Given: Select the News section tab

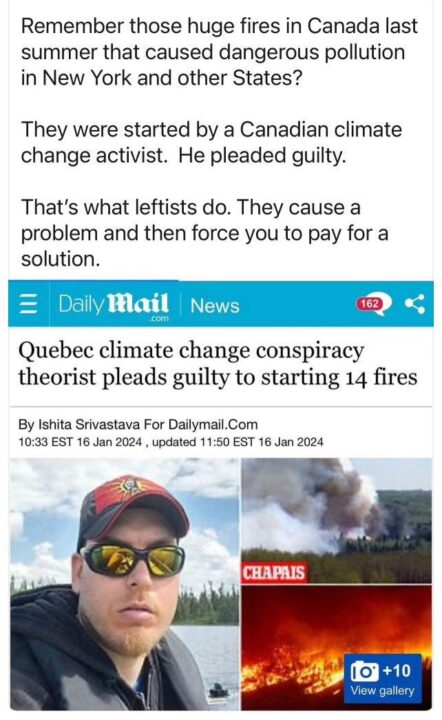Looking at the screenshot, I should click(x=214, y=306).
